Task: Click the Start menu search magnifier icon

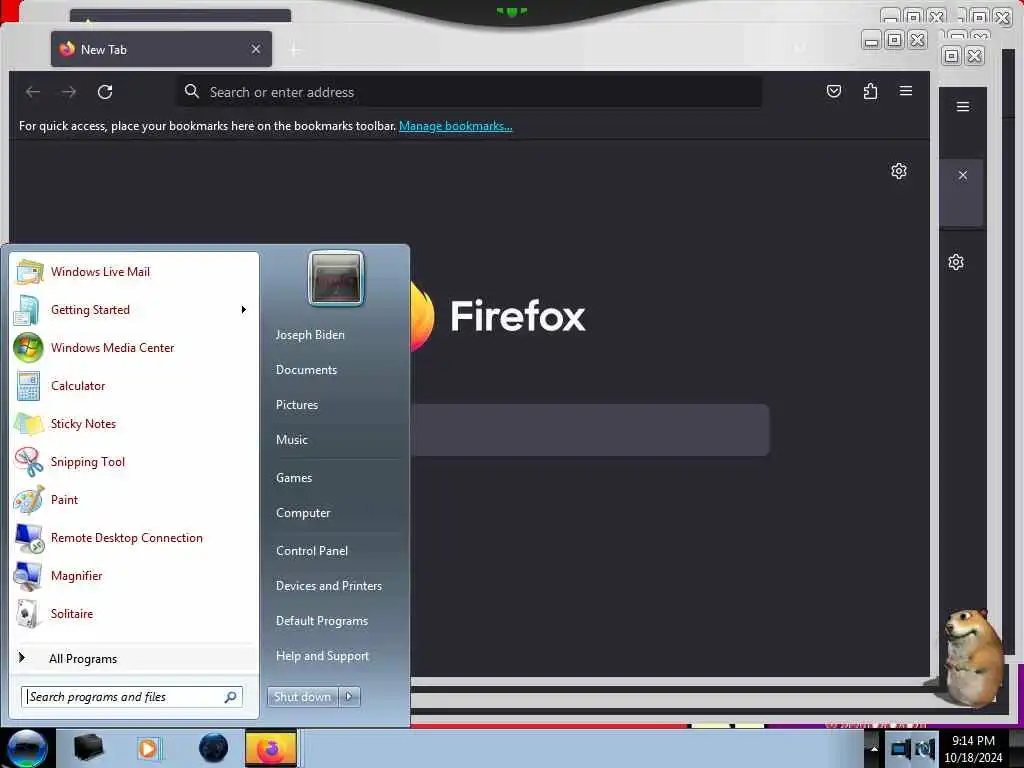Action: pos(231,697)
